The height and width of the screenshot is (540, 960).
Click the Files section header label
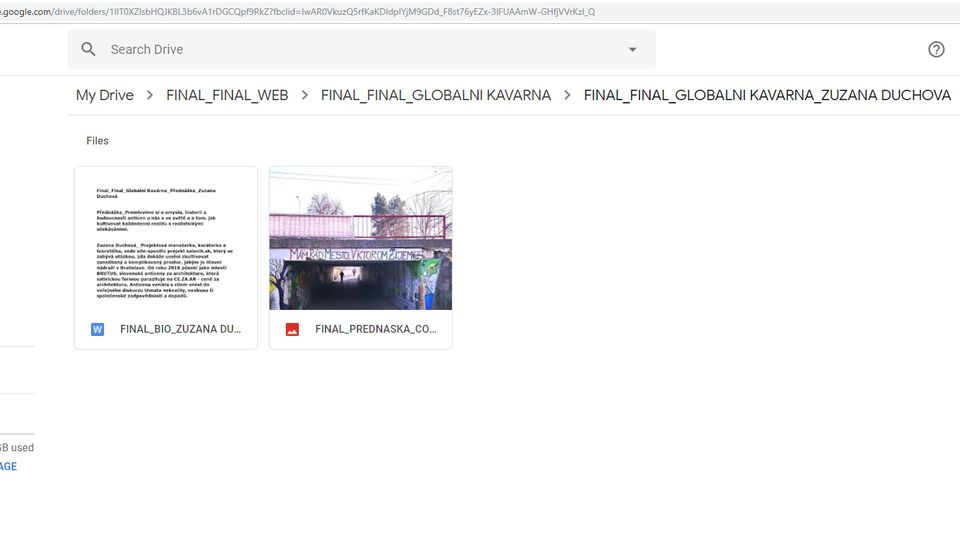tap(97, 141)
